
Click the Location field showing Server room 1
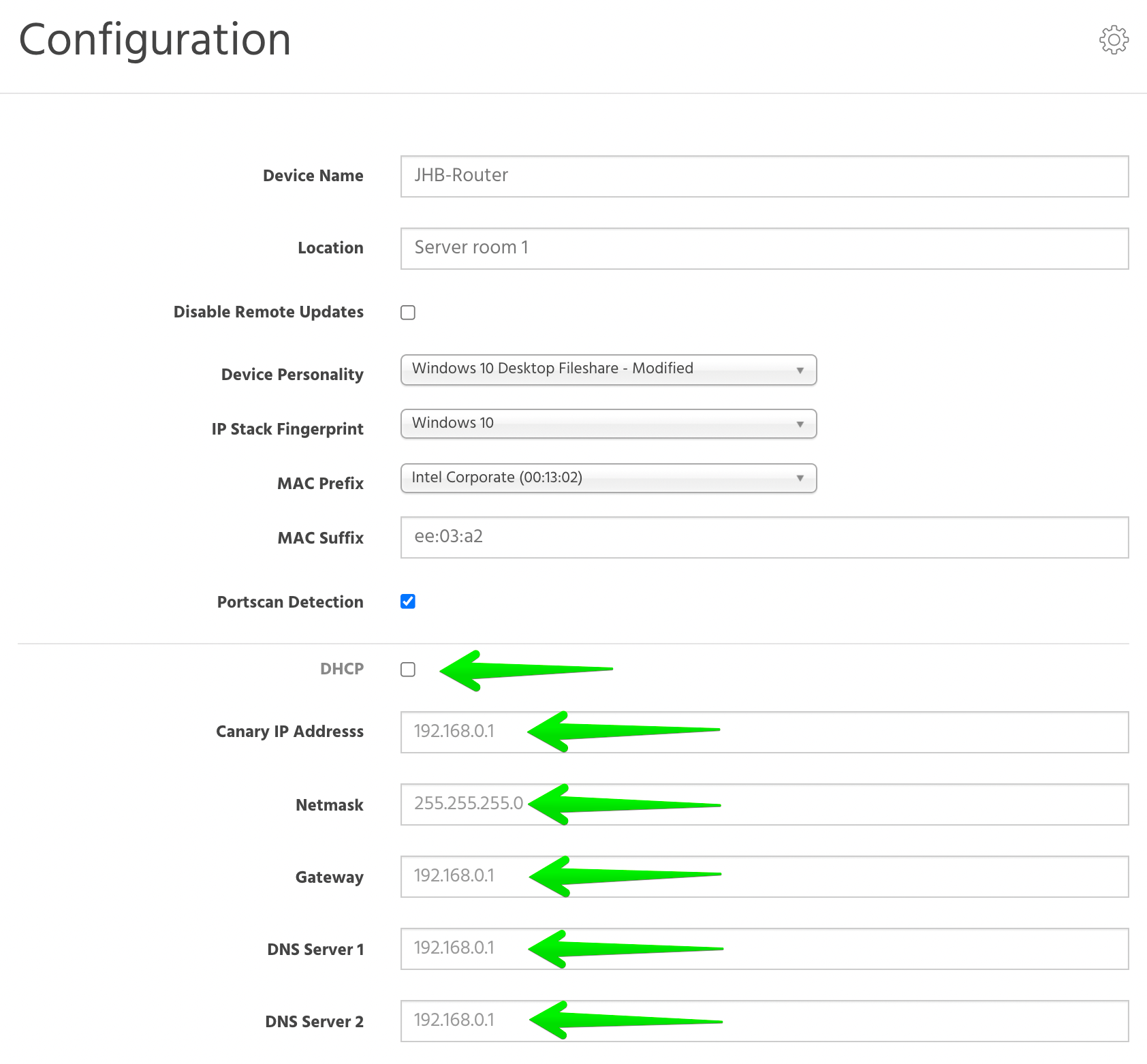click(763, 247)
